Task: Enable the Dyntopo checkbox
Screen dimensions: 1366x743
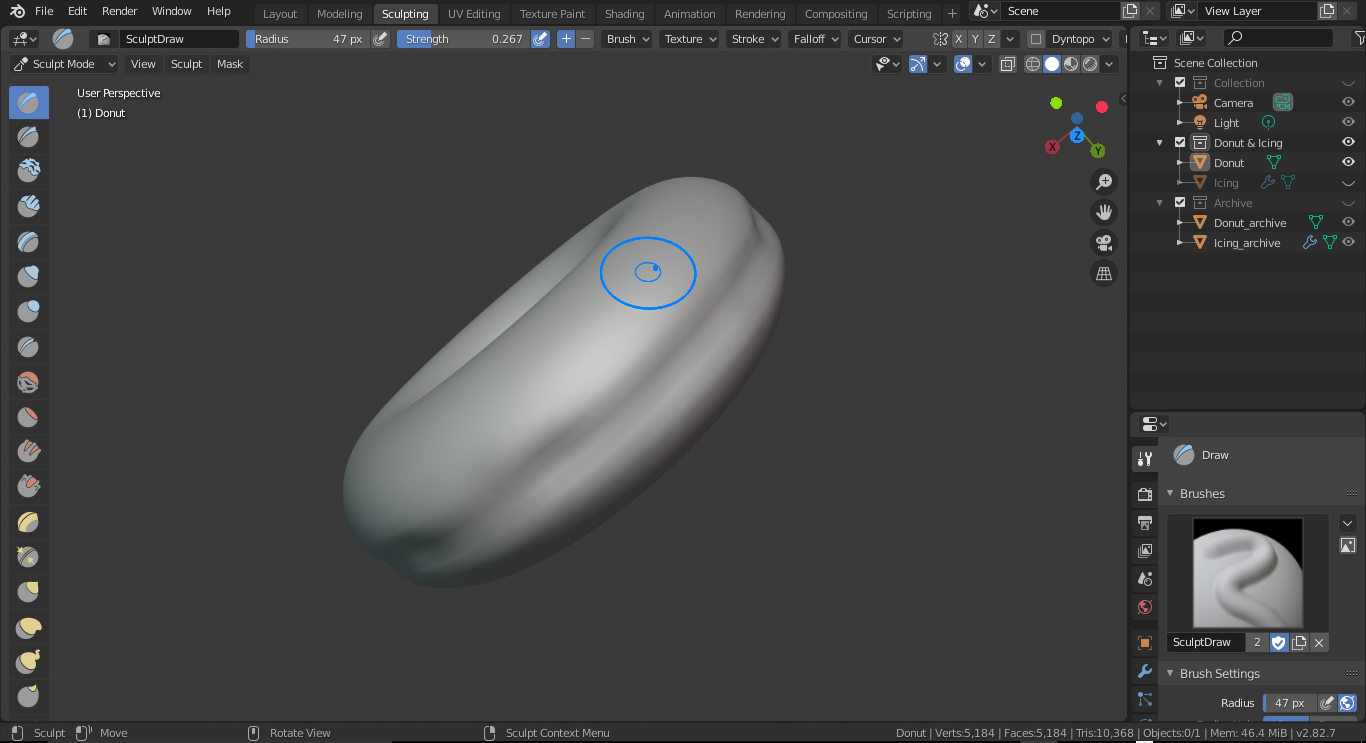Action: [1035, 39]
